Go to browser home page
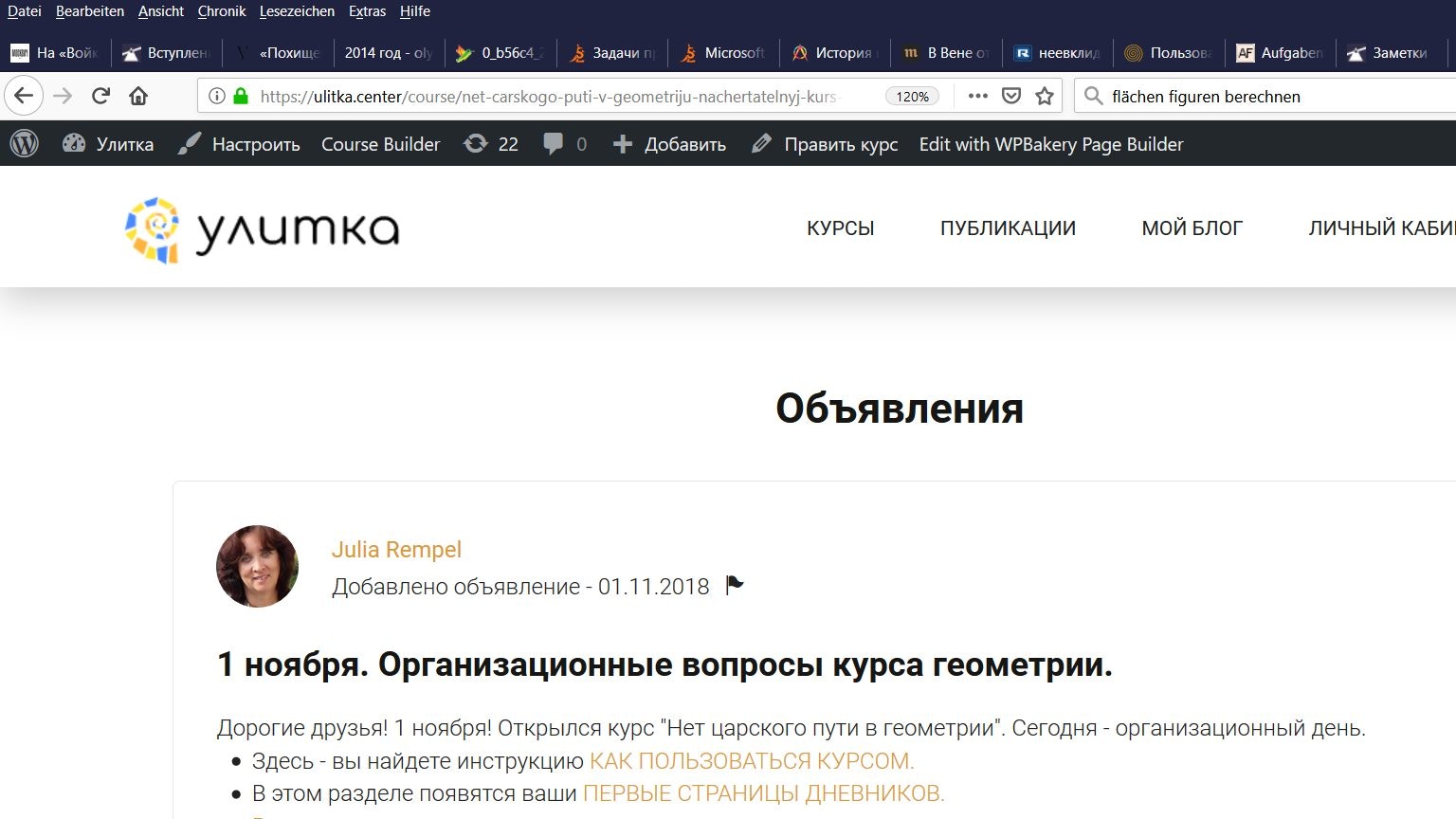 point(138,96)
